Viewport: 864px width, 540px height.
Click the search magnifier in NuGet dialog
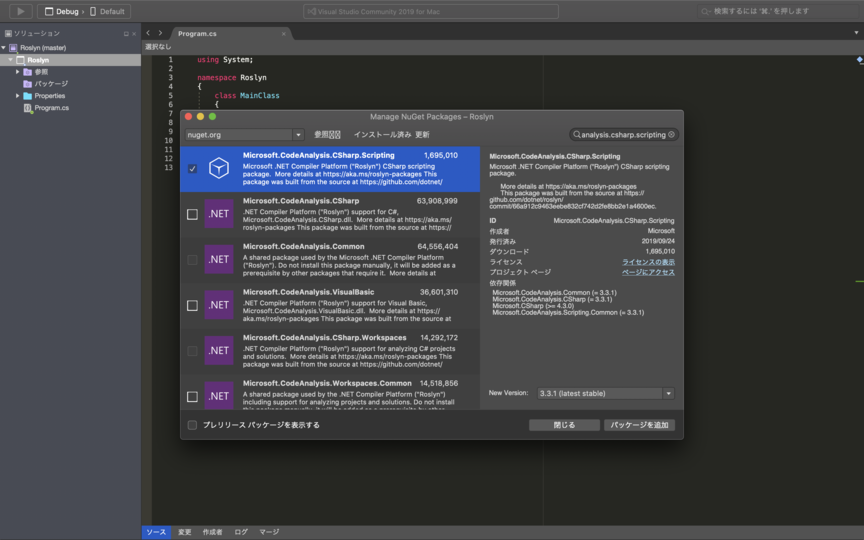576,134
